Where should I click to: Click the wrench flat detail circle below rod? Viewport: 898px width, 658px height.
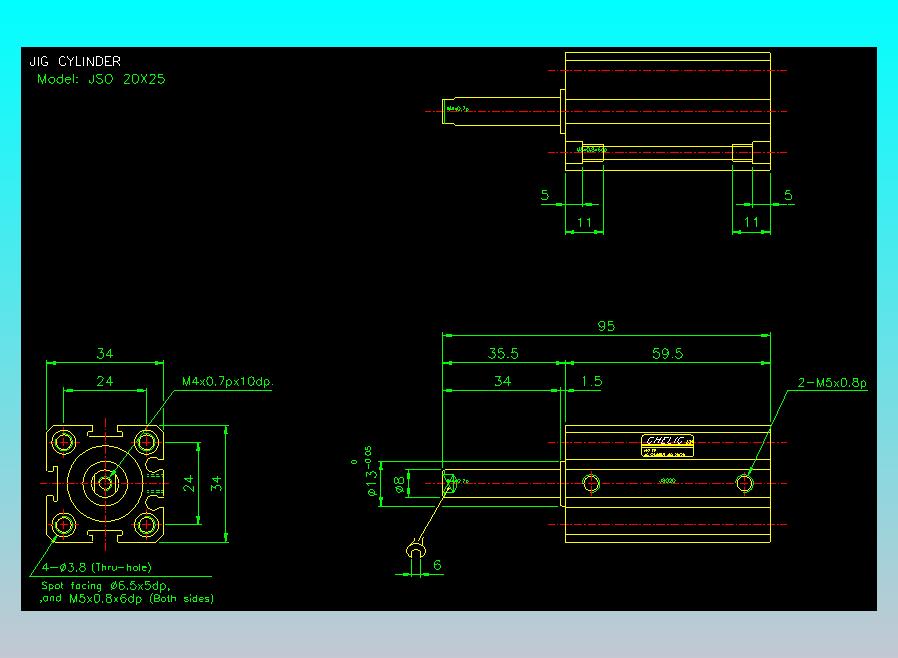pos(416,551)
